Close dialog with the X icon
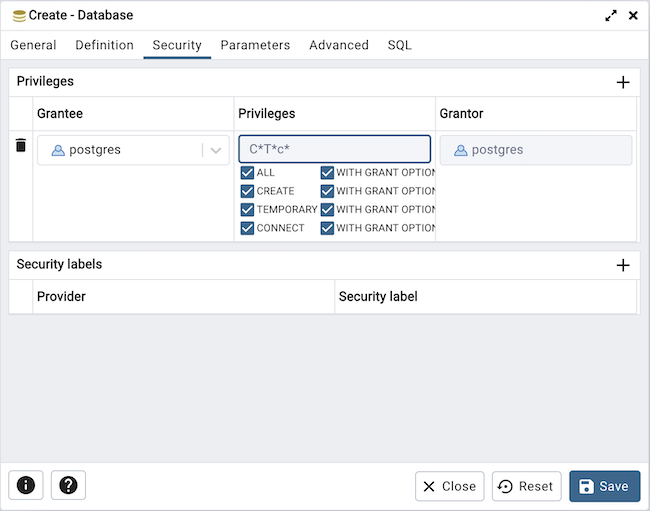This screenshot has height=511, width=650. 633,16
